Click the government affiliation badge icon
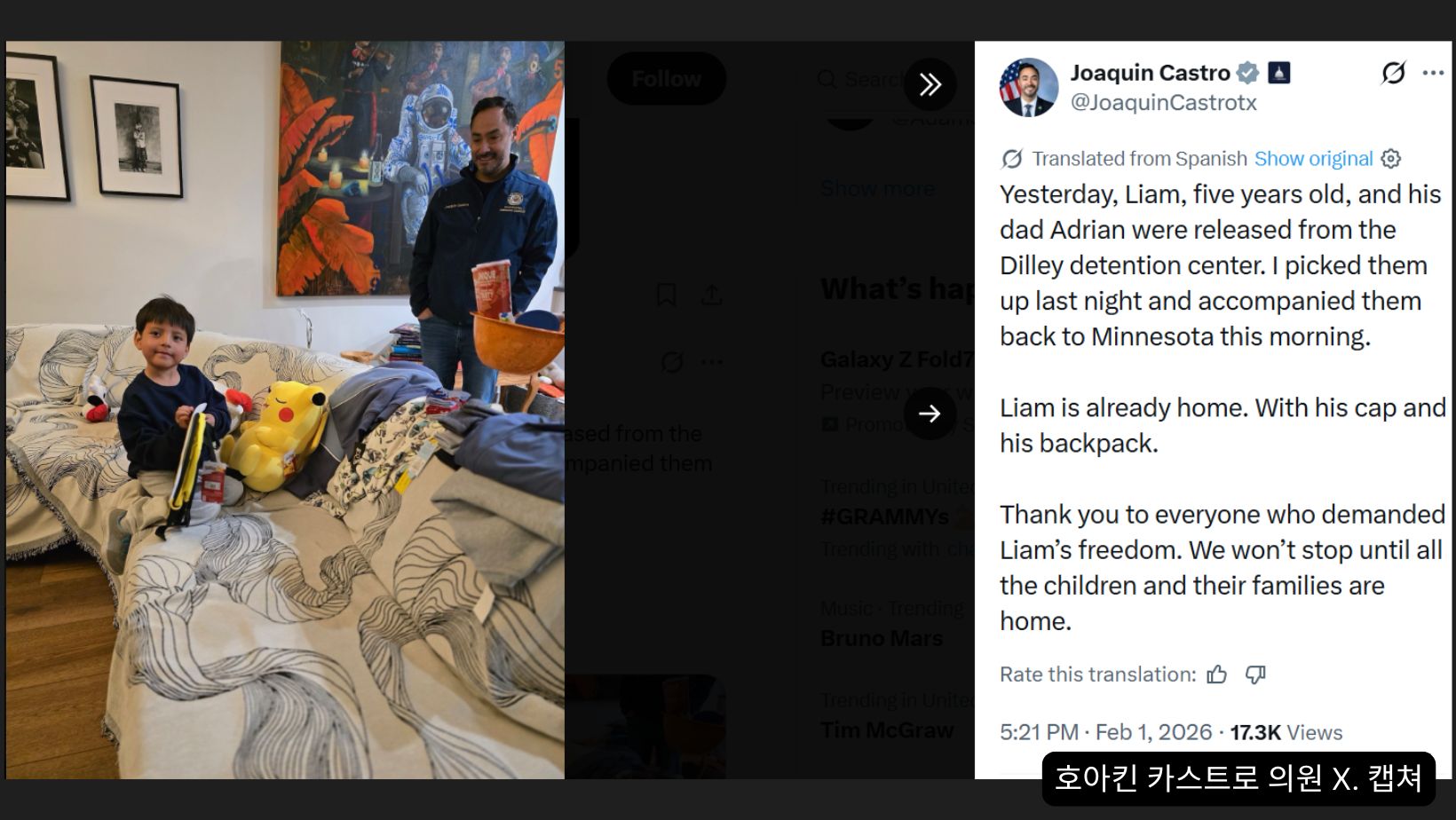 click(x=1278, y=73)
